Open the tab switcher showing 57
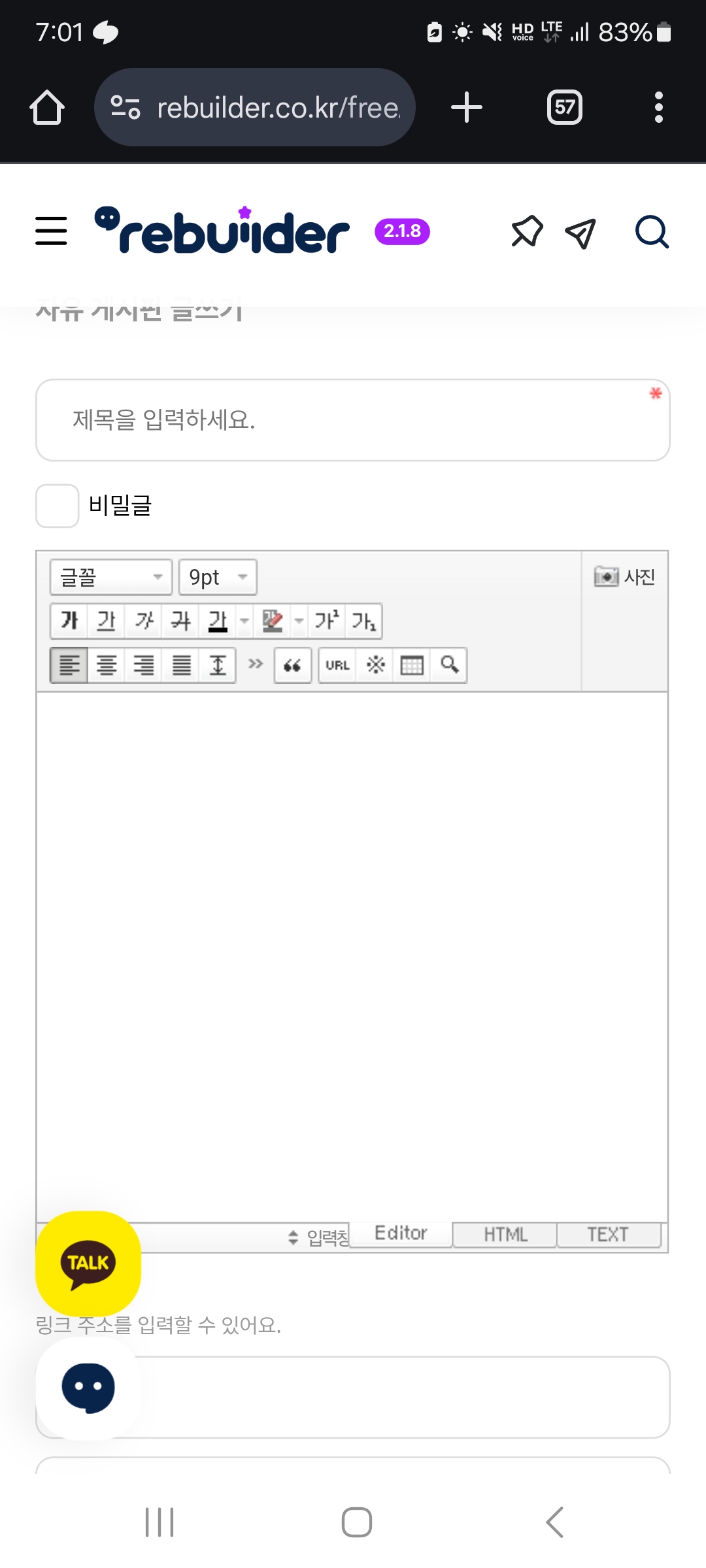The image size is (706, 1568). click(x=565, y=107)
